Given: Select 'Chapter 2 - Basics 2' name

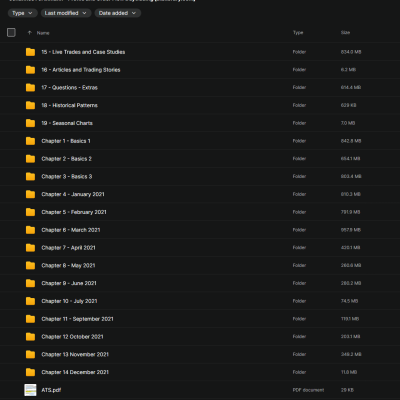Looking at the screenshot, I should tap(66, 159).
